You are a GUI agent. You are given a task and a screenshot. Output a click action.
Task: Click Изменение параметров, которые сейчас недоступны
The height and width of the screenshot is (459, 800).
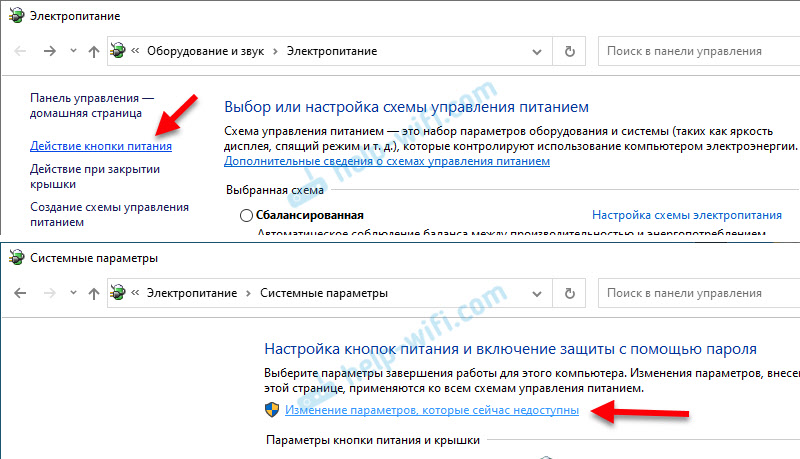pyautogui.click(x=432, y=410)
